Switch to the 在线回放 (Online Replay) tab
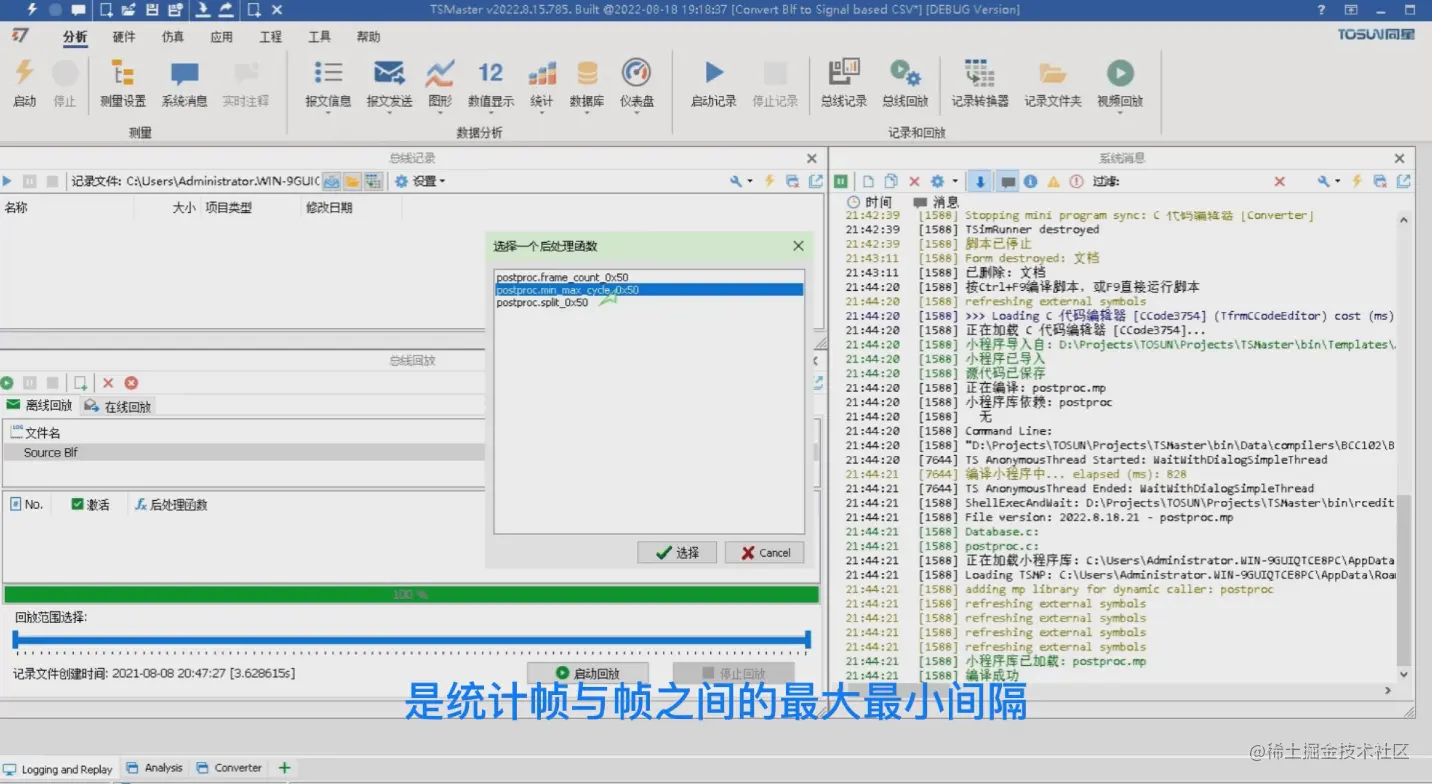The width and height of the screenshot is (1432, 784). pyautogui.click(x=118, y=406)
